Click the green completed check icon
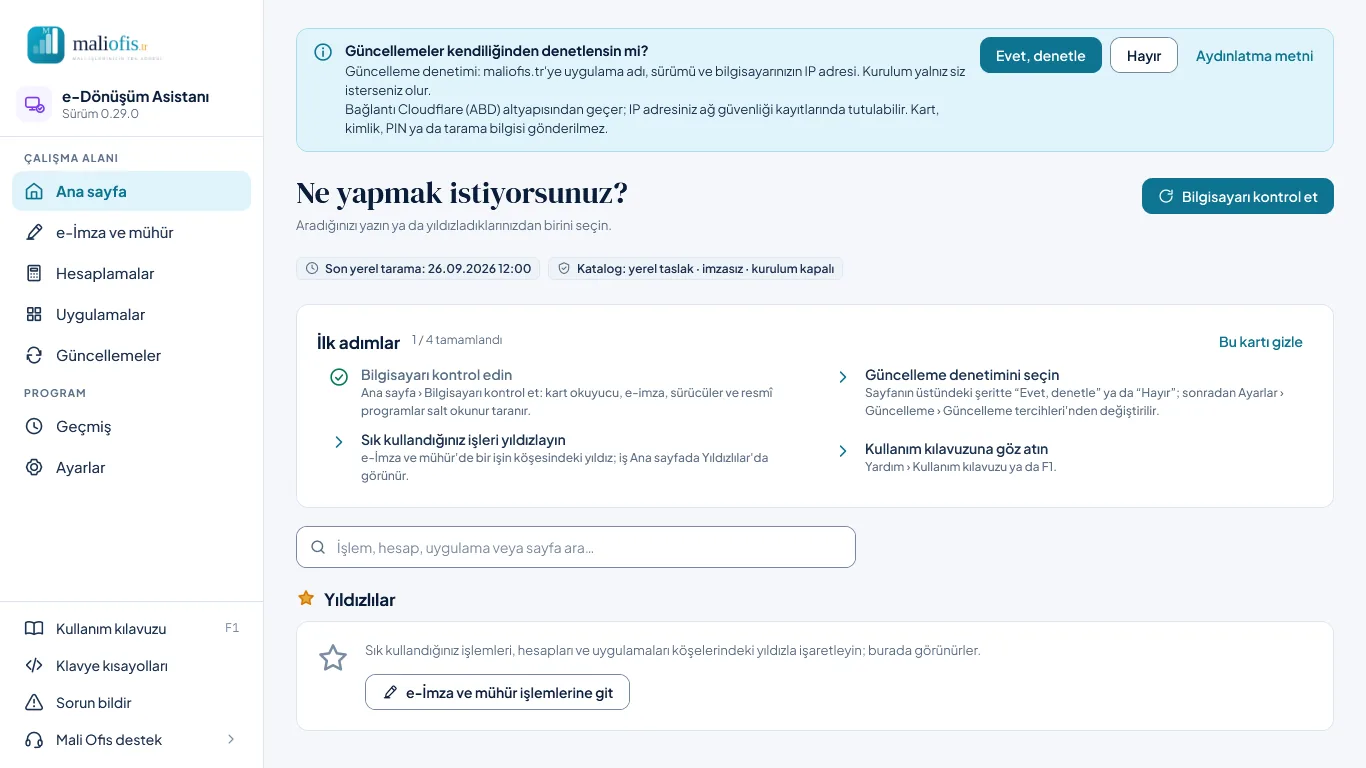Viewport: 1366px width, 768px height. point(339,377)
